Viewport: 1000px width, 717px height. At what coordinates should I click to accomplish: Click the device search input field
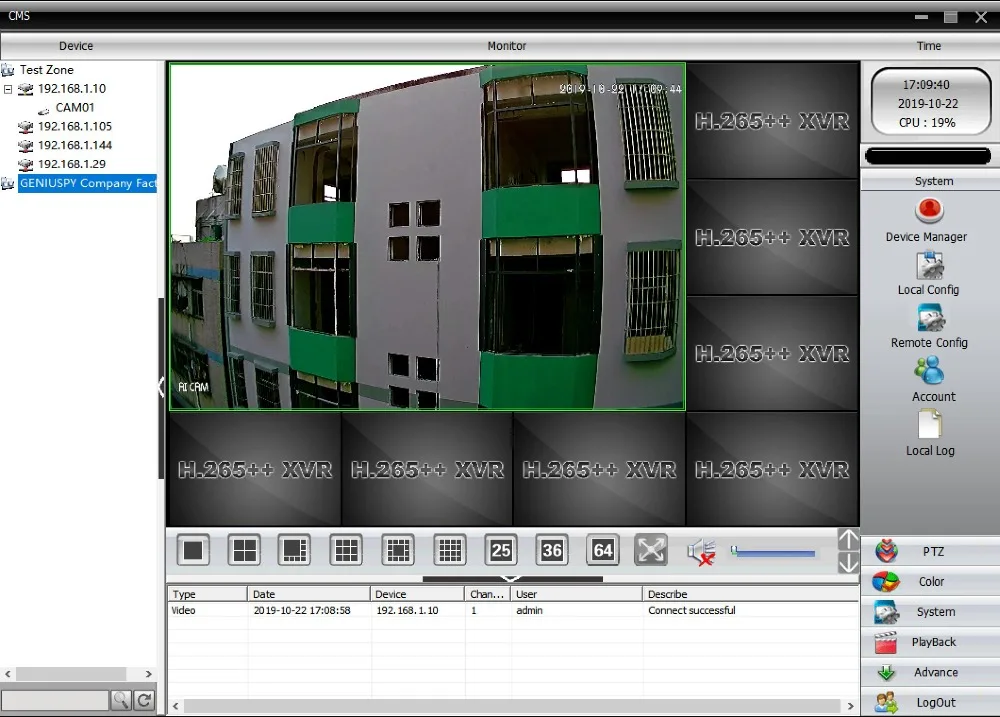(x=55, y=700)
